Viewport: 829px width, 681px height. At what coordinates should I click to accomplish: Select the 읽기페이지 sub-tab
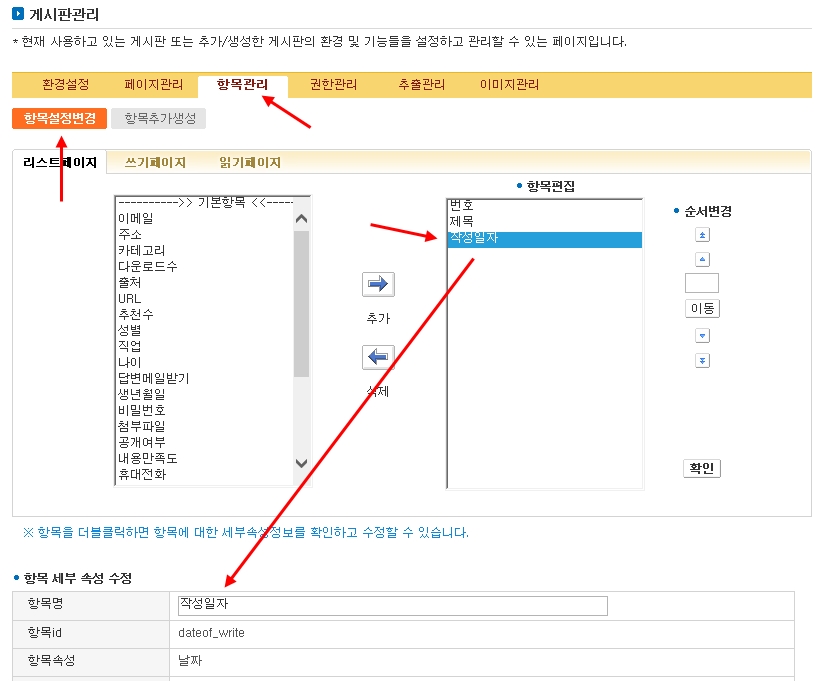[250, 162]
